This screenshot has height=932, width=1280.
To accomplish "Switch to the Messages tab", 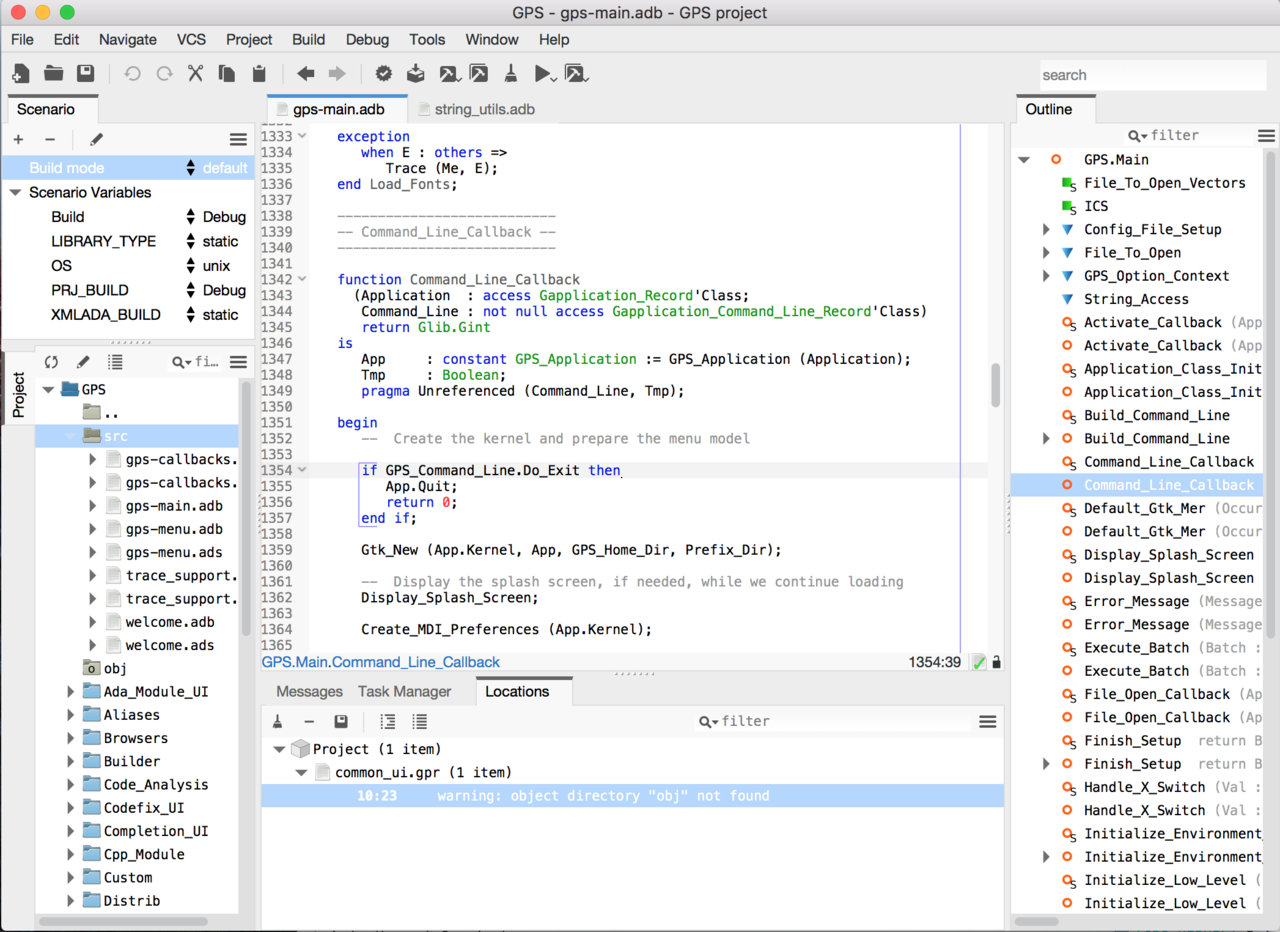I will (x=309, y=691).
